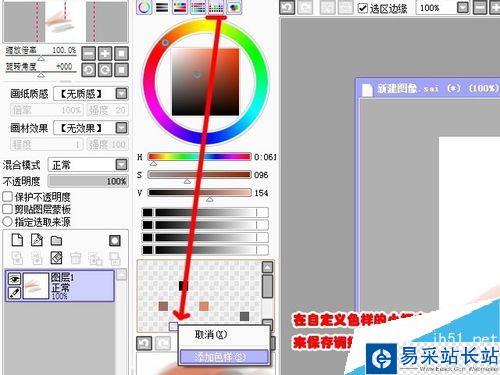Open the canvas zoom percentage dropdown arrow

point(463,7)
